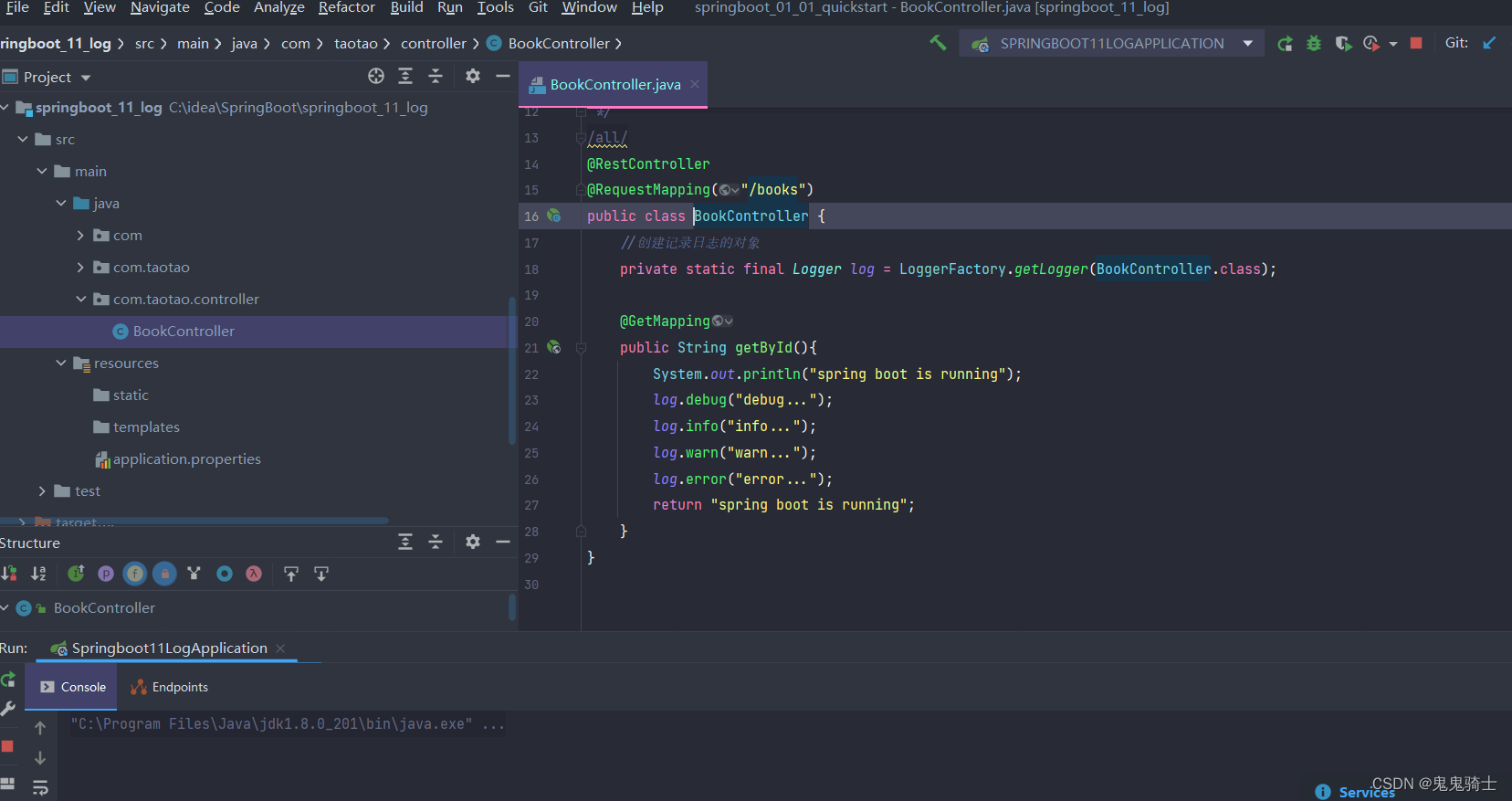Click the gutter run icon on line 16
This screenshot has width=1512, height=801.
point(553,216)
